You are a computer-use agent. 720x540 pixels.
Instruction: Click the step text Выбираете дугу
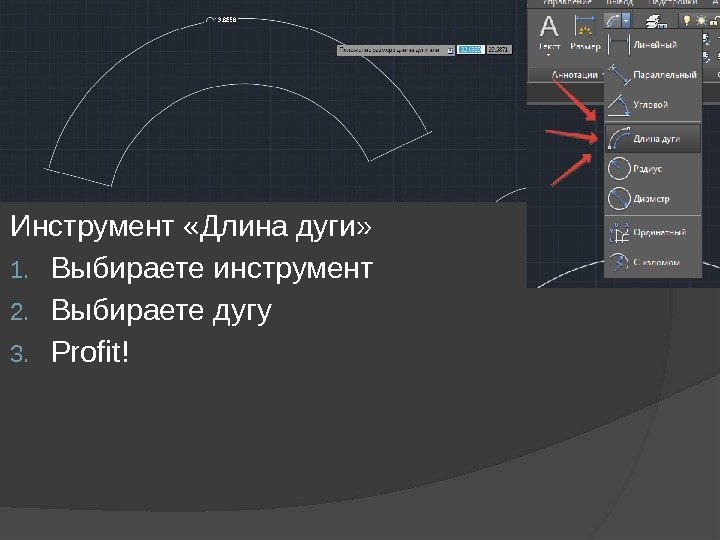click(x=162, y=310)
